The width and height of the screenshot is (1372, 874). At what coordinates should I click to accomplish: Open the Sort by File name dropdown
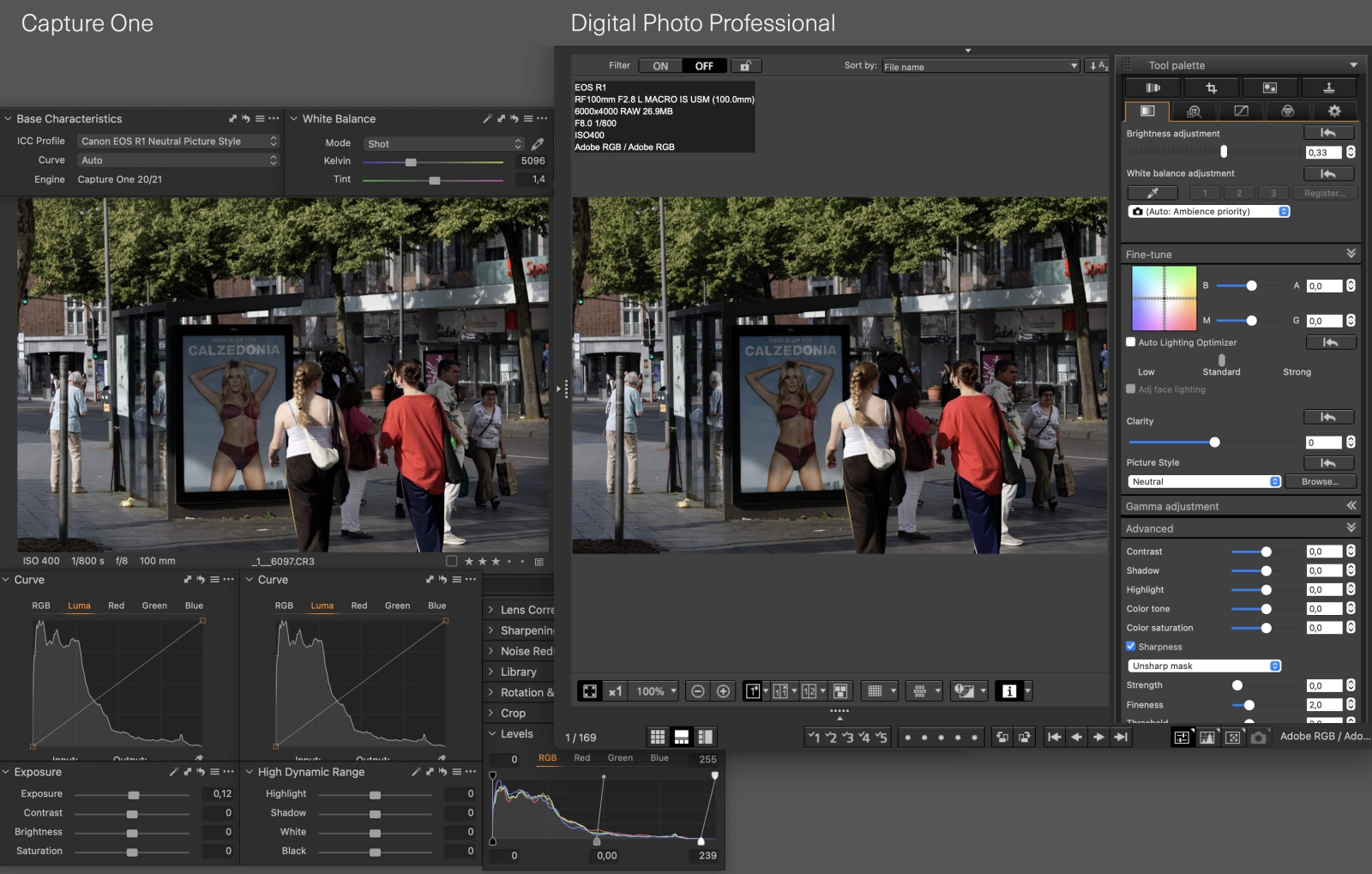(x=980, y=65)
